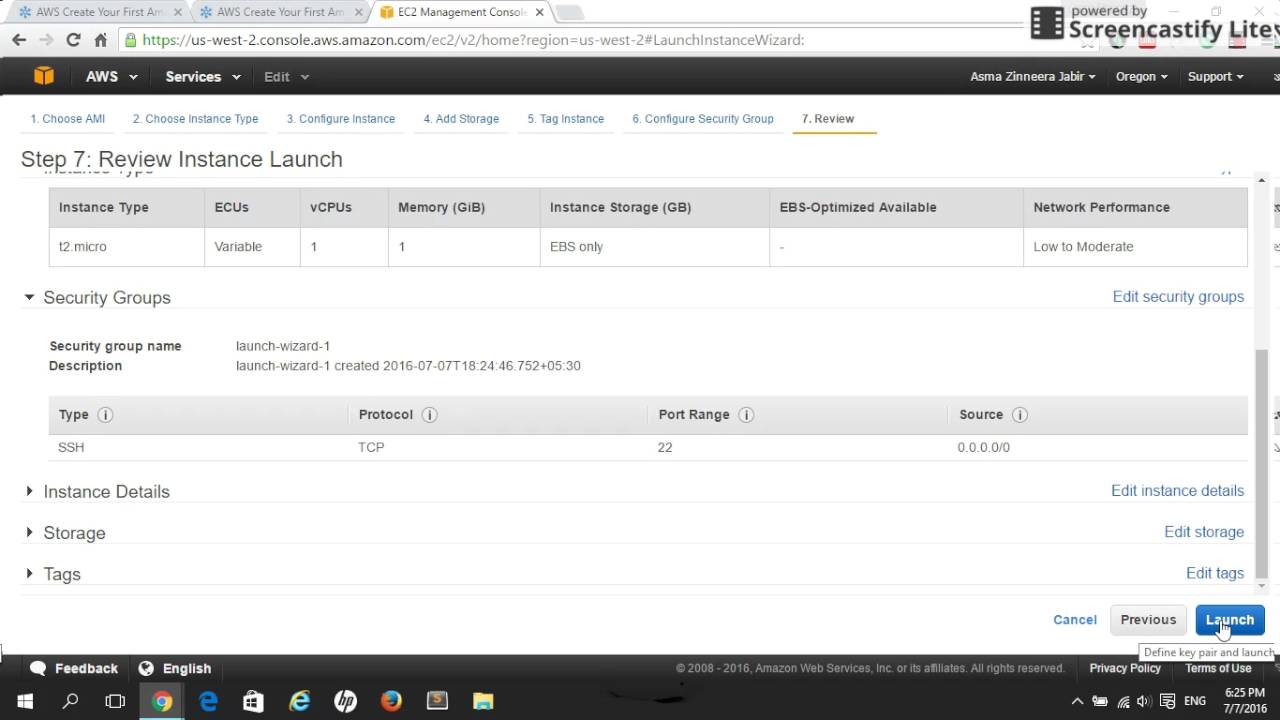Switch to second AWS Create Your First tab
Image resolution: width=1280 pixels, height=720 pixels.
(x=280, y=12)
